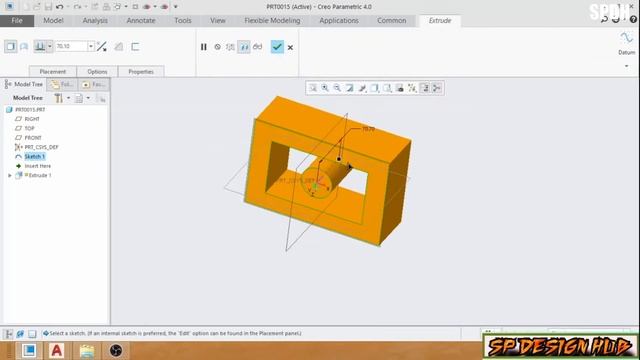The height and width of the screenshot is (360, 640).
Task: Toggle Remove Material option
Action: (x=119, y=47)
